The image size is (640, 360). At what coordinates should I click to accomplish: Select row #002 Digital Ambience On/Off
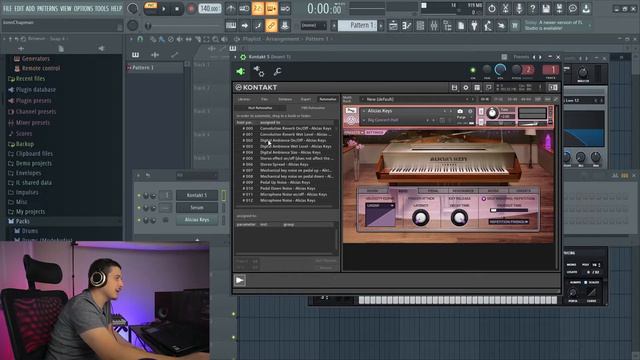pyautogui.click(x=286, y=140)
